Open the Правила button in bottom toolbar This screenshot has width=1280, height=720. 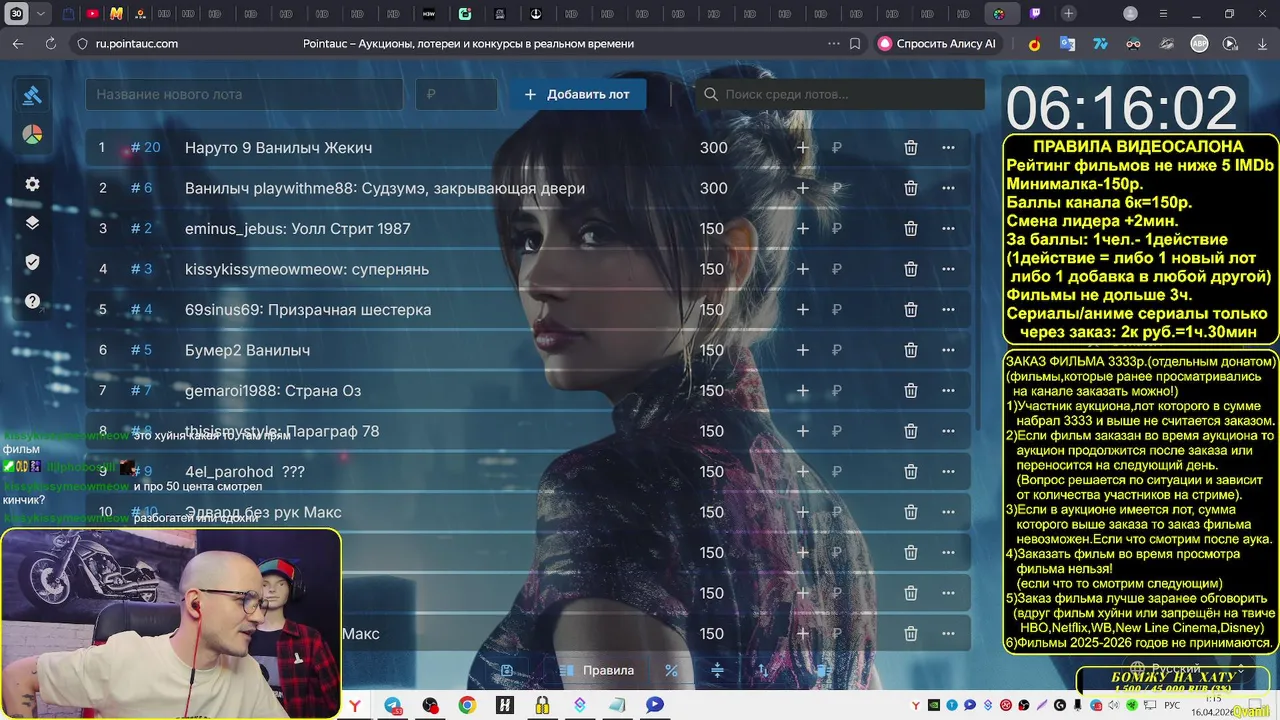(596, 670)
